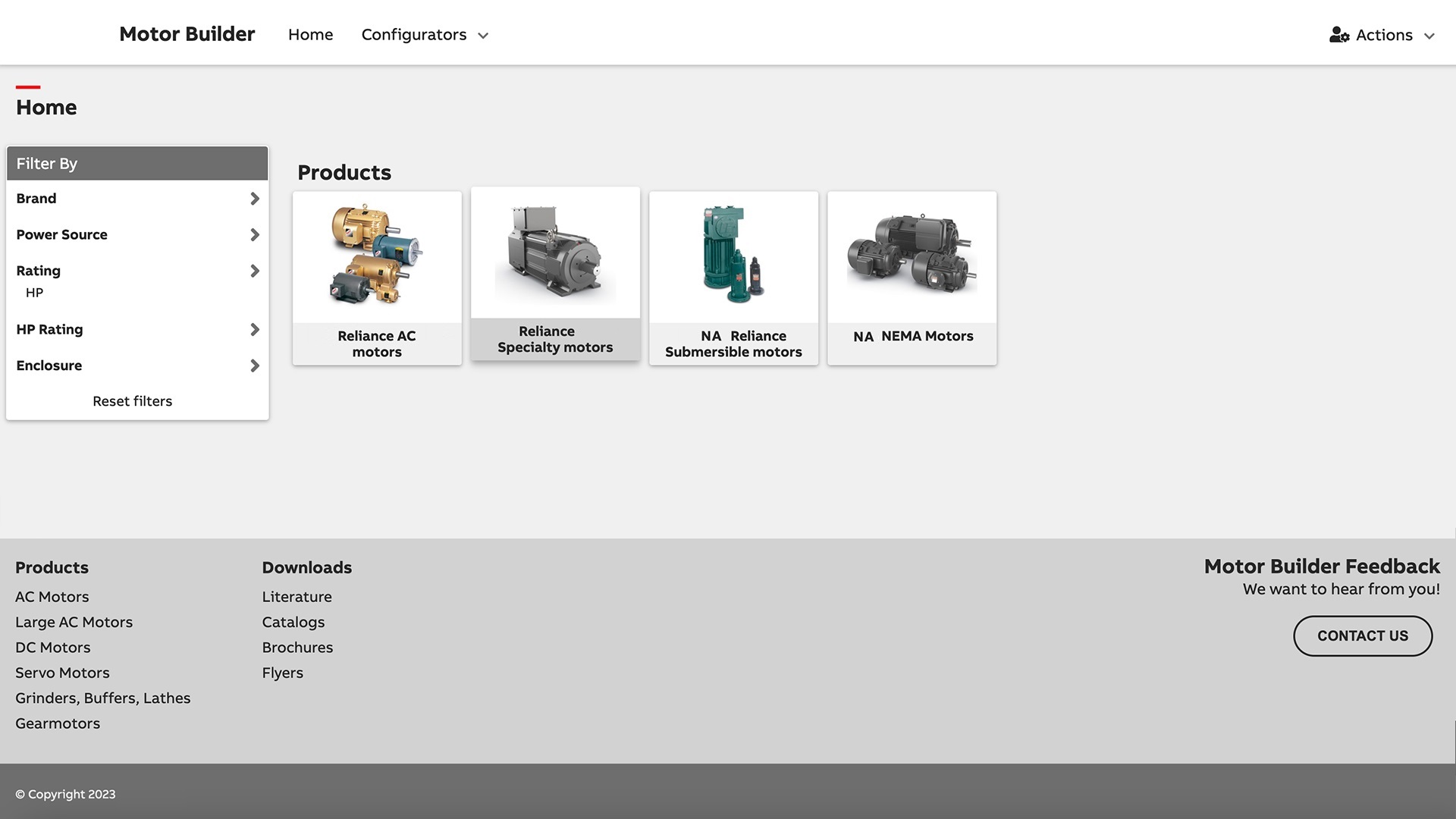Screen dimensions: 1456x819
Task: Expand the Power Source filter arrow
Action: [x=255, y=235]
